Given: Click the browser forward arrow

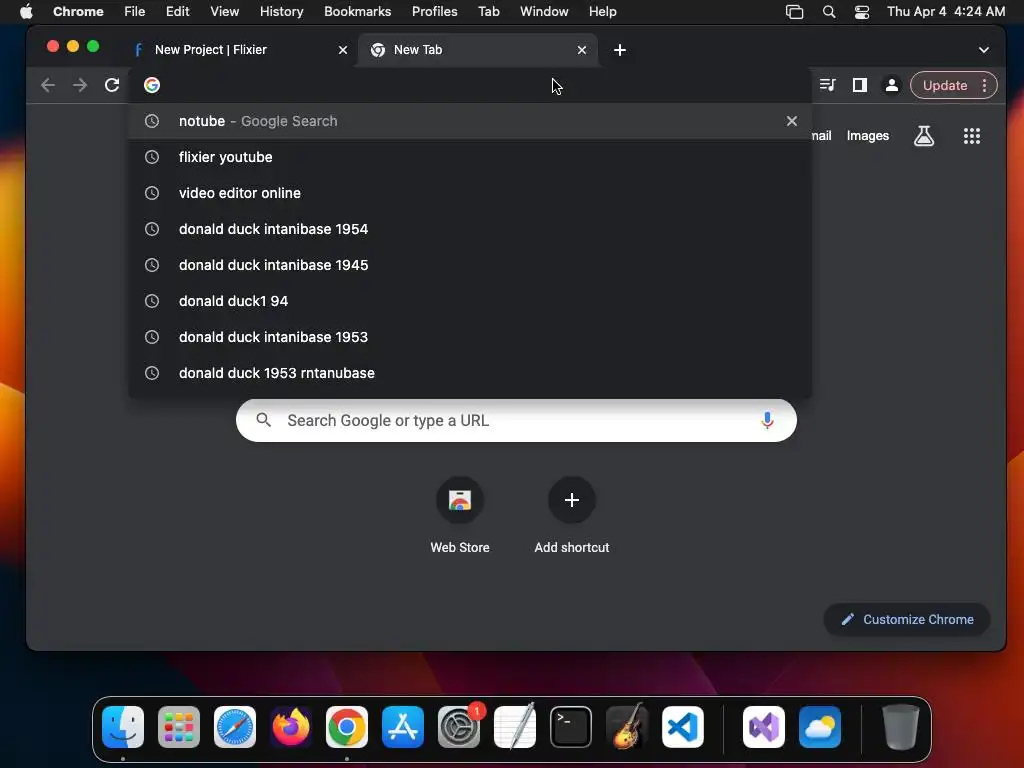Looking at the screenshot, I should [x=80, y=86].
